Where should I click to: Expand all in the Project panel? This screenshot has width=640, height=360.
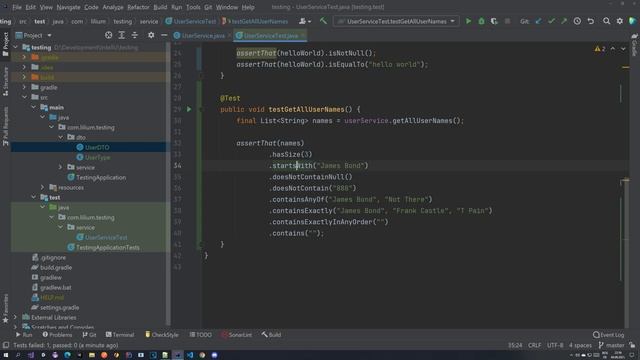122,36
